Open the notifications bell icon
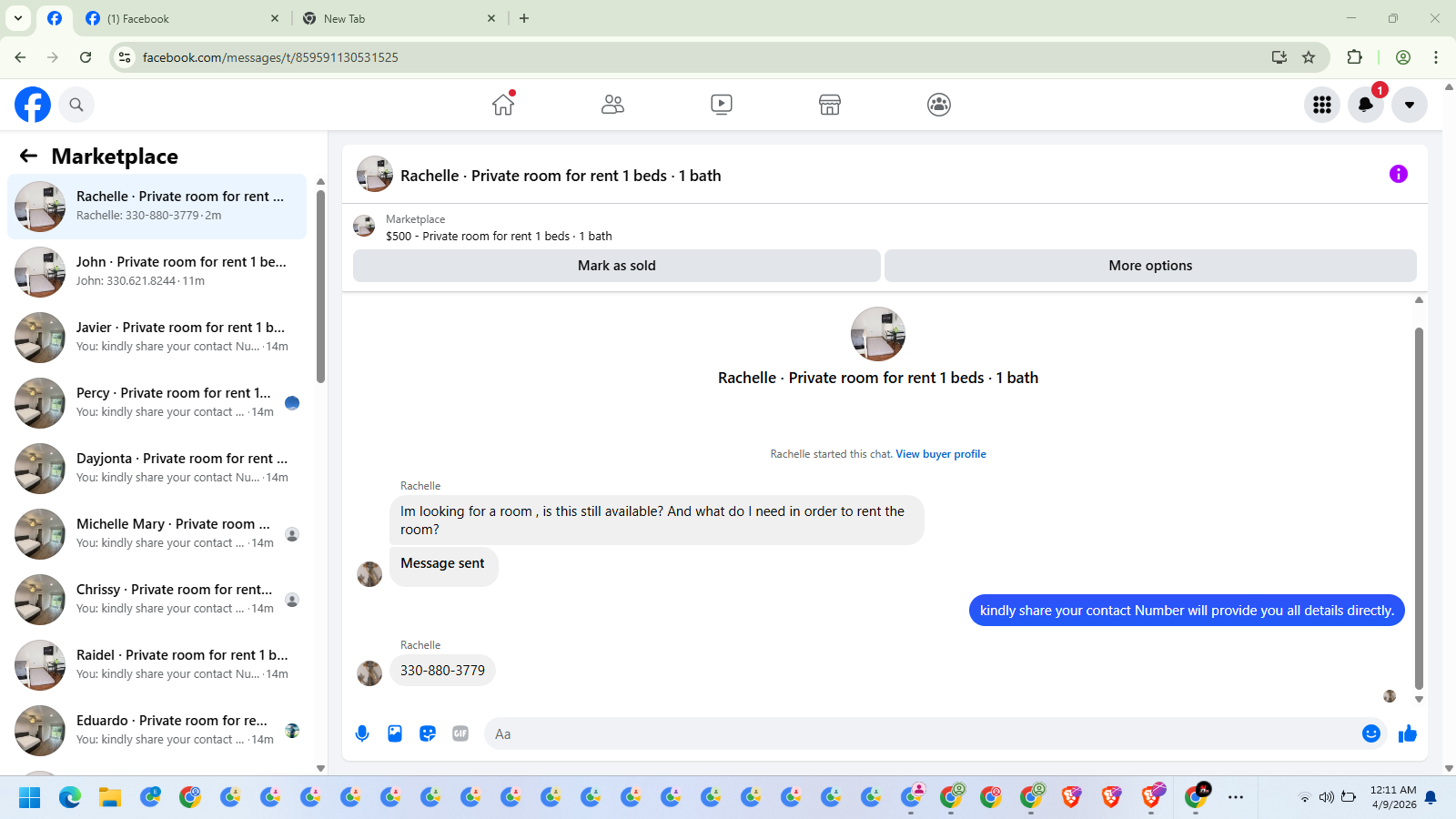Image resolution: width=1456 pixels, height=819 pixels. tap(1366, 105)
